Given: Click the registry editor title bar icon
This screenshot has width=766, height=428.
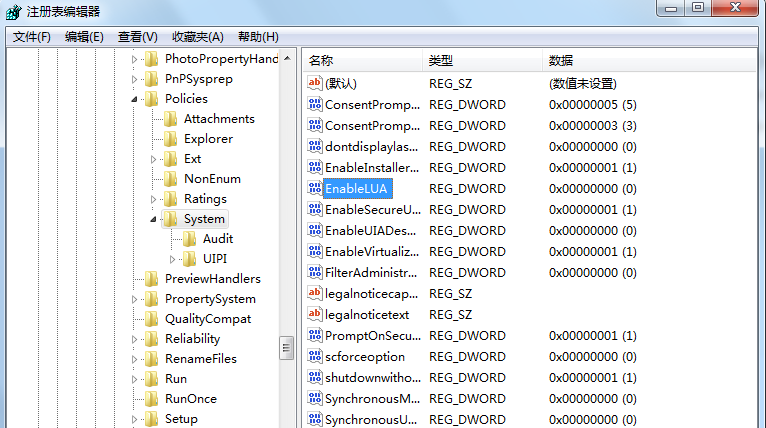Looking at the screenshot, I should pyautogui.click(x=14, y=12).
